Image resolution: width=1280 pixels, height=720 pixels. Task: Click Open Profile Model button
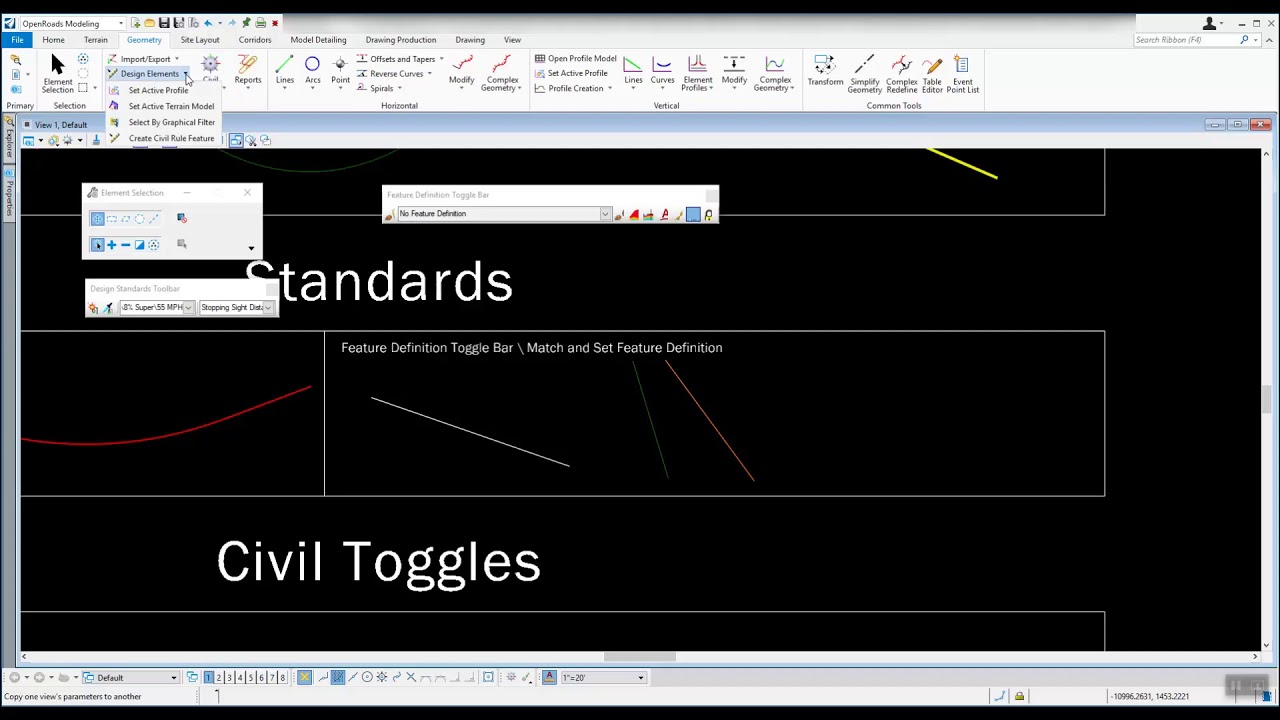click(x=575, y=59)
